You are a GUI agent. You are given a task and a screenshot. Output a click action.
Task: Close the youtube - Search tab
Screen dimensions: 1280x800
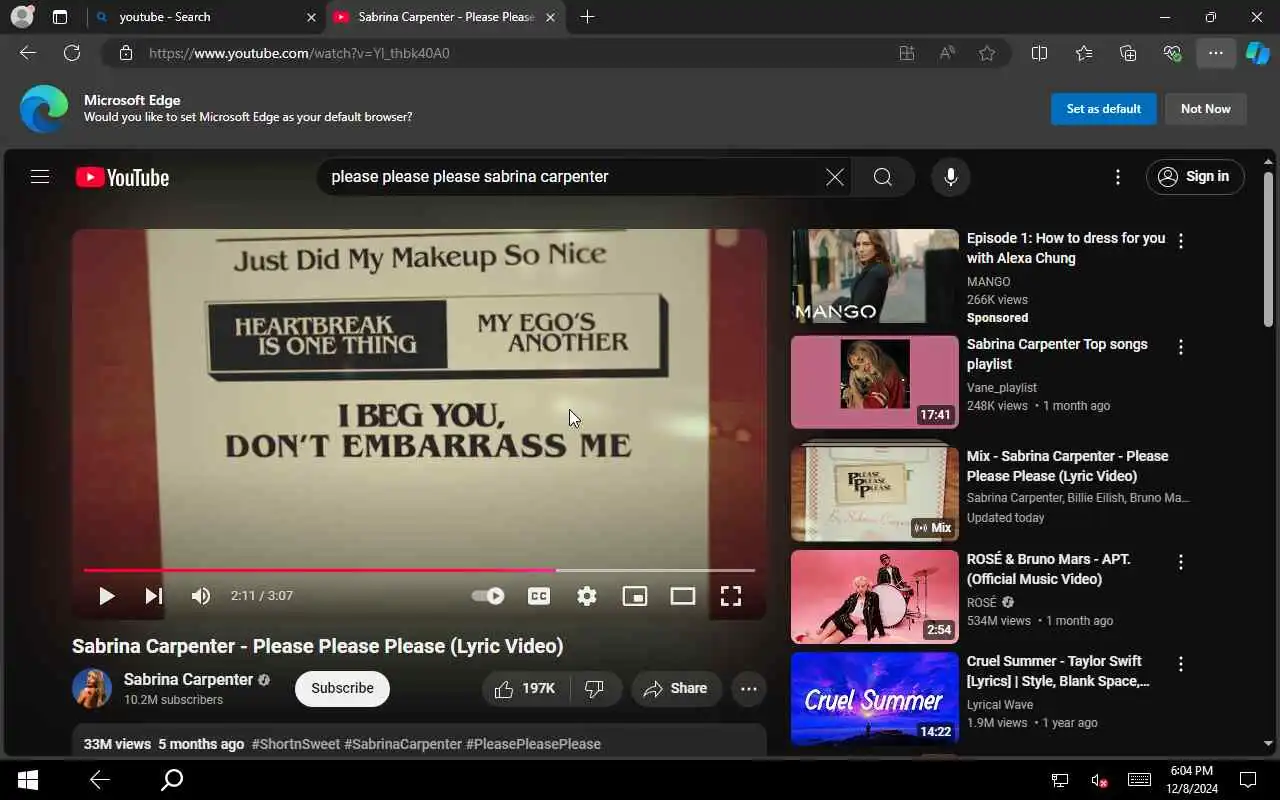point(311,17)
